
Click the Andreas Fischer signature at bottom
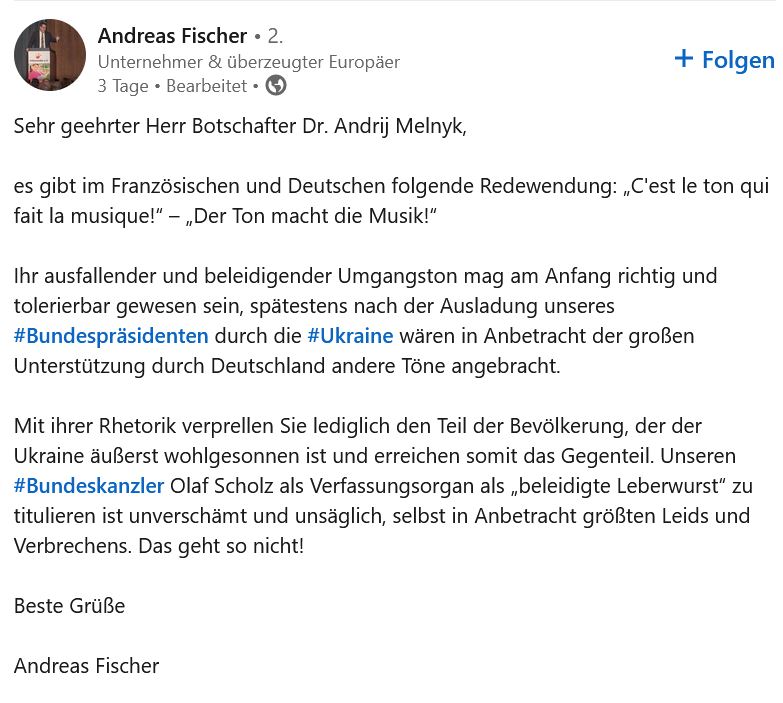[86, 666]
